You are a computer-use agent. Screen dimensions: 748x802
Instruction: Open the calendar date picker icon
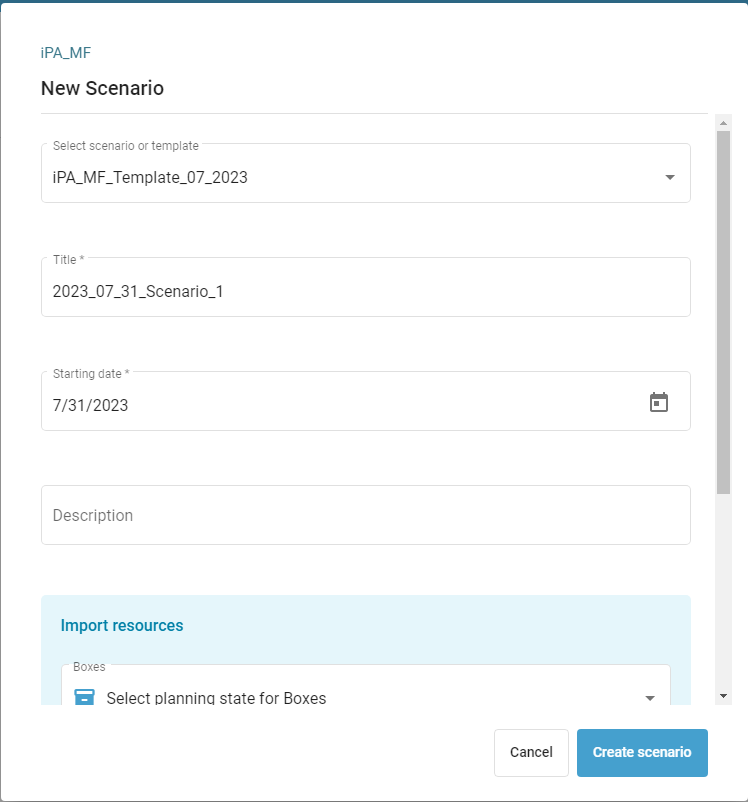[x=658, y=402]
